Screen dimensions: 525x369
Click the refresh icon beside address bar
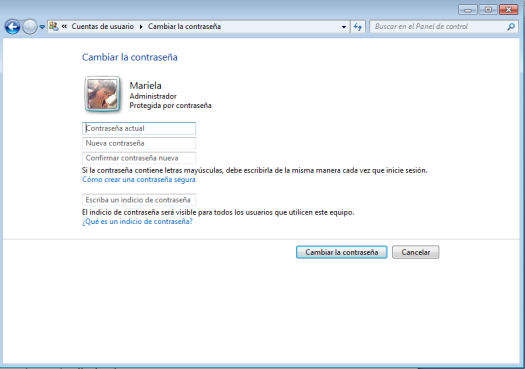358,27
